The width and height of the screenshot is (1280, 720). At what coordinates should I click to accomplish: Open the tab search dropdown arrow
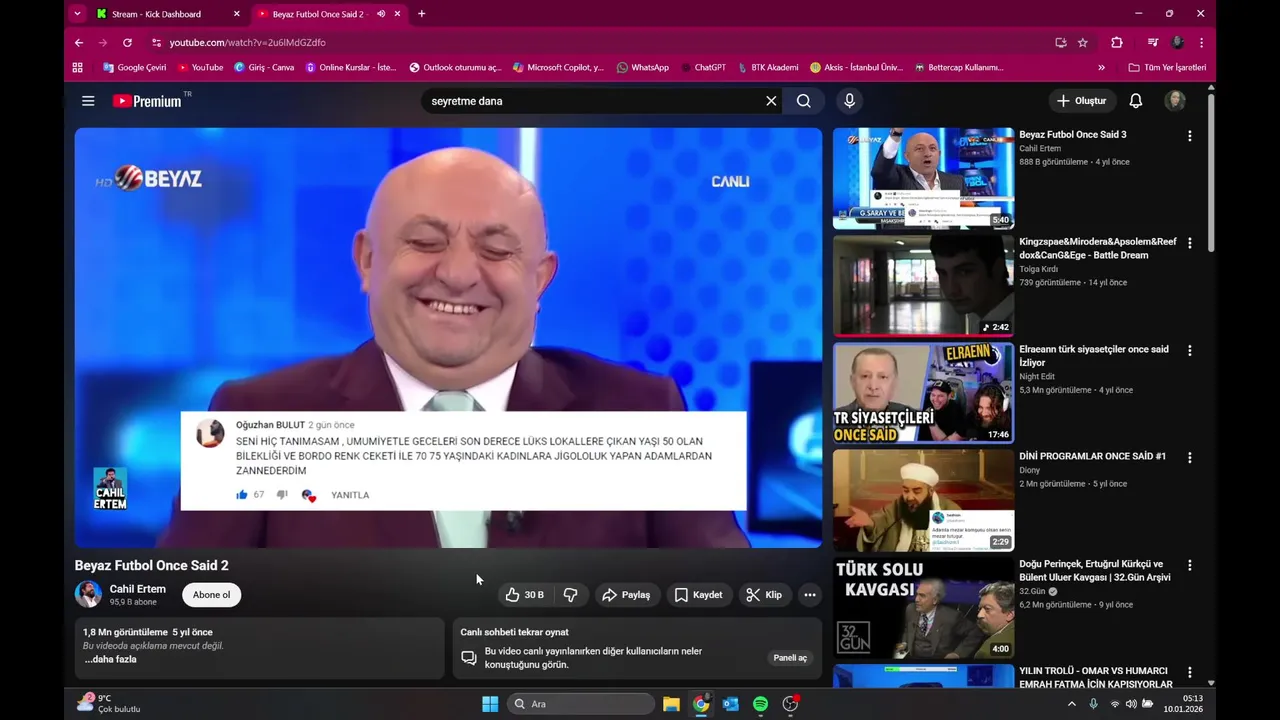[77, 14]
